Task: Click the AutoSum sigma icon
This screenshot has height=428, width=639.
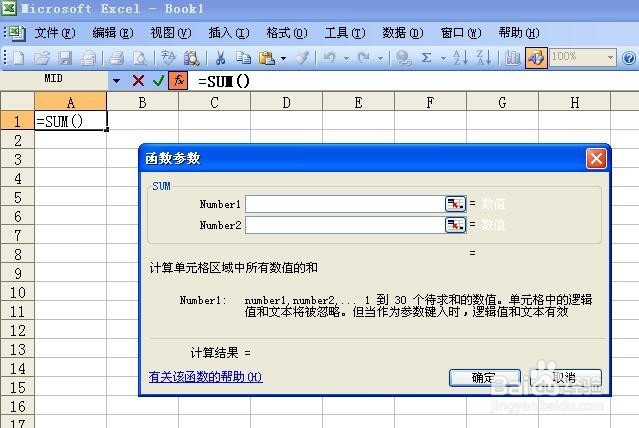Action: coord(426,58)
